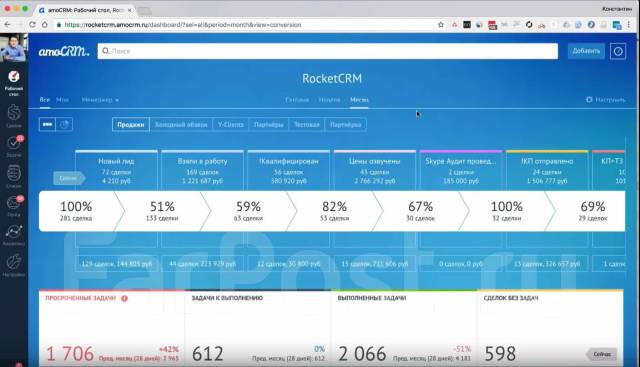Switch to the pie chart view toggle
Screen dimensions: 640x367
click(x=64, y=125)
